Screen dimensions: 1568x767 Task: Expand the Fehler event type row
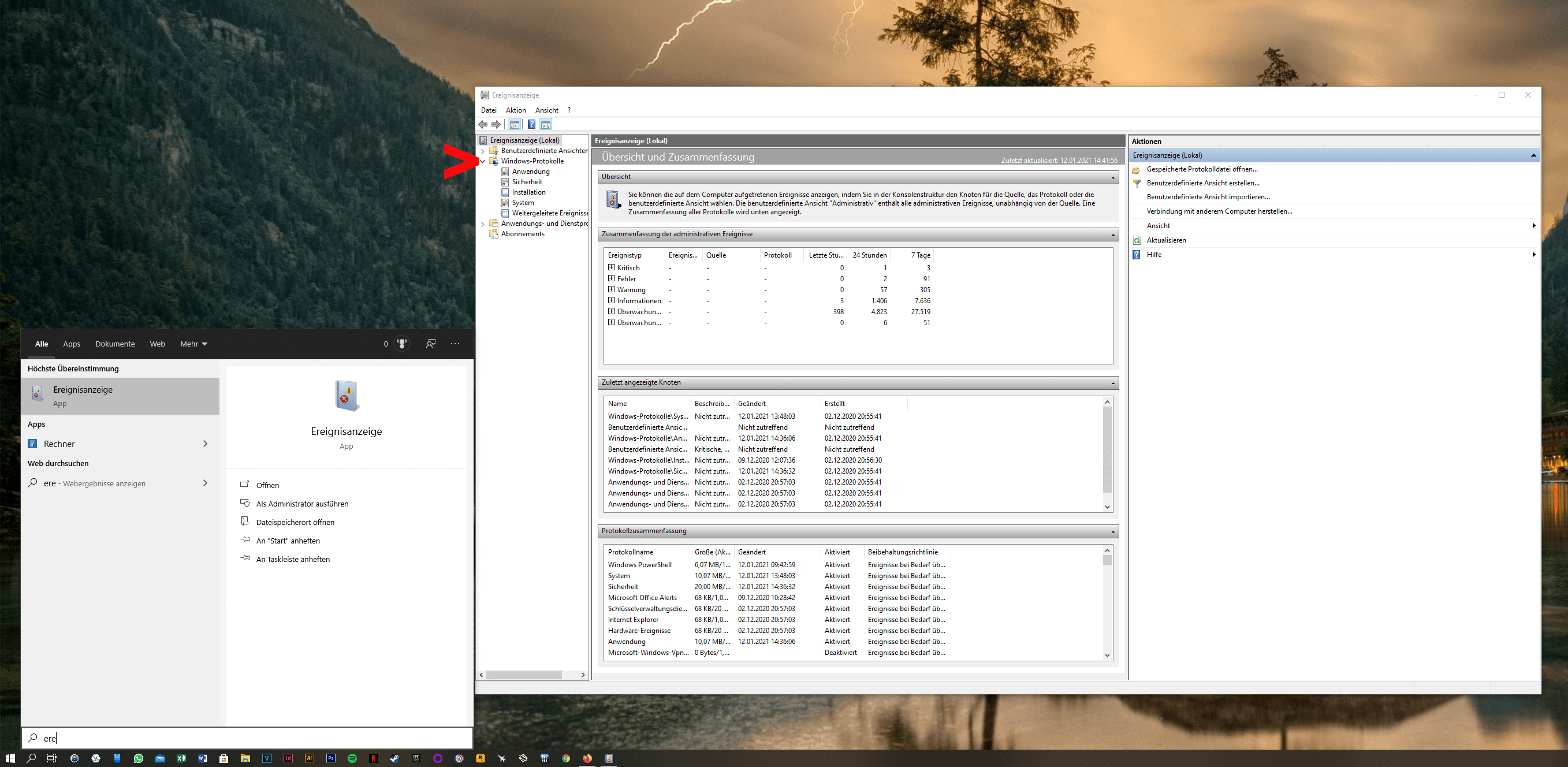(611, 278)
